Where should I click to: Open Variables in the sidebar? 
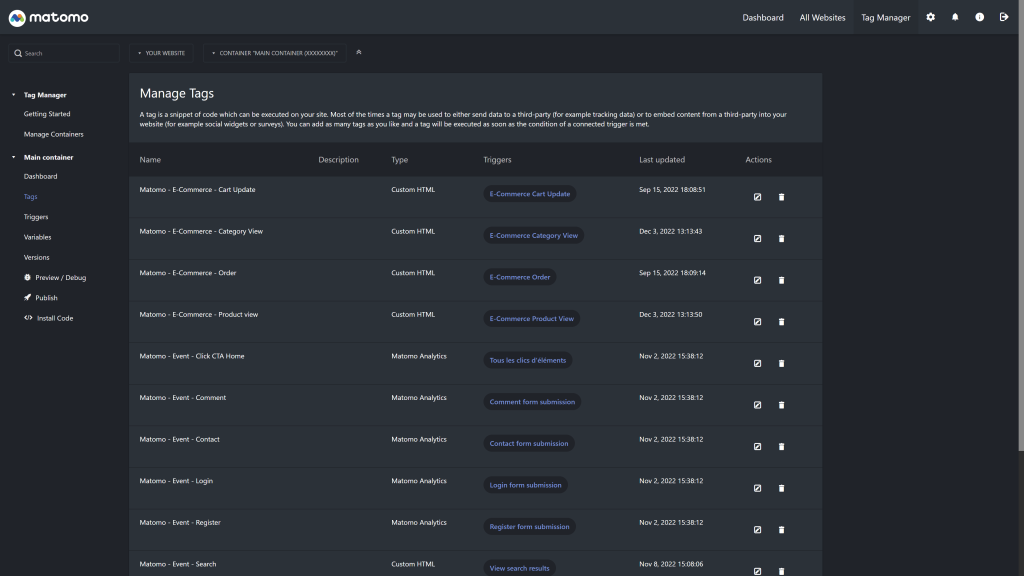[x=37, y=237]
